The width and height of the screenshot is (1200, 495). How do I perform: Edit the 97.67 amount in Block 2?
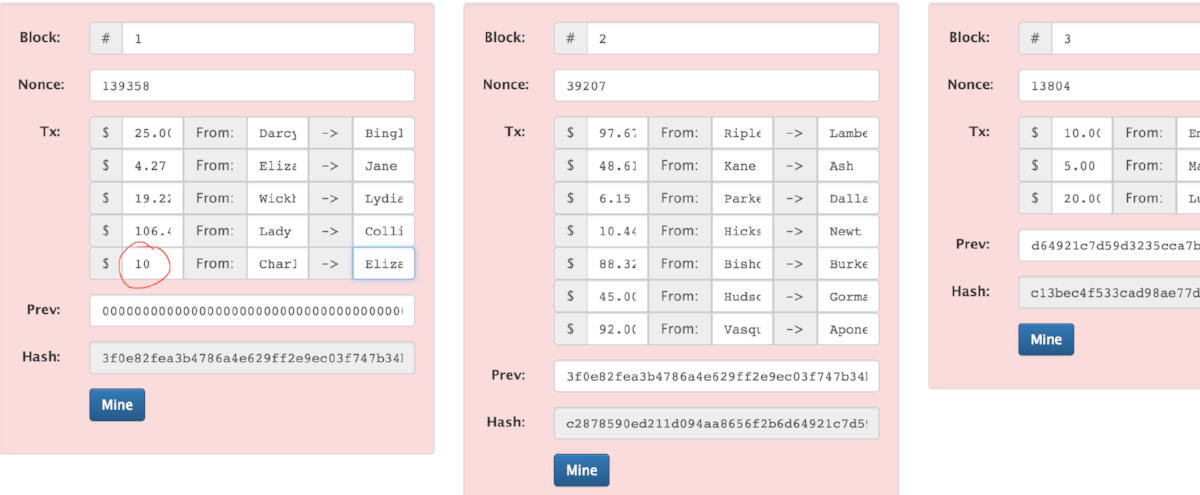[618, 133]
